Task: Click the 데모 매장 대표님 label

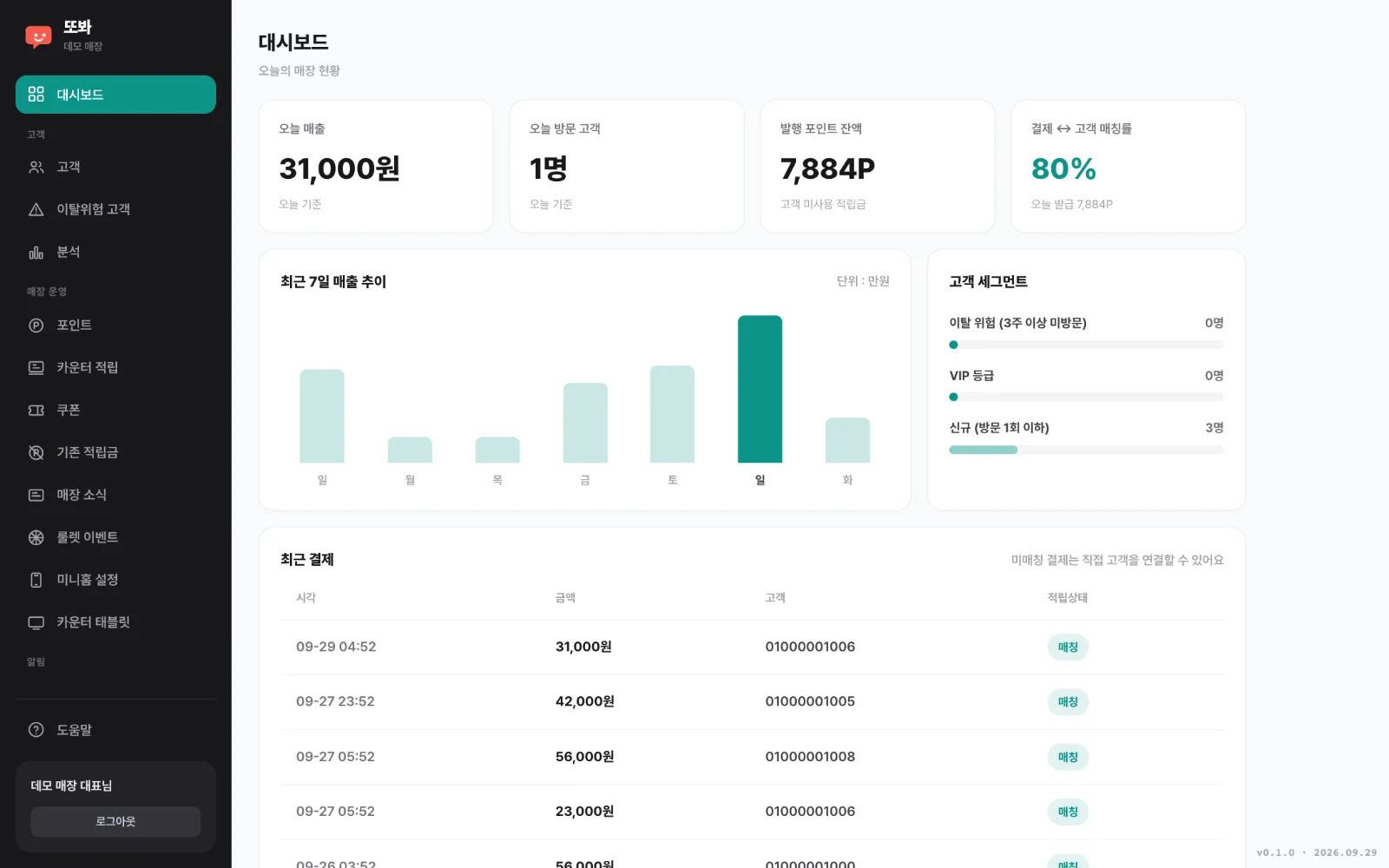Action: (x=71, y=786)
